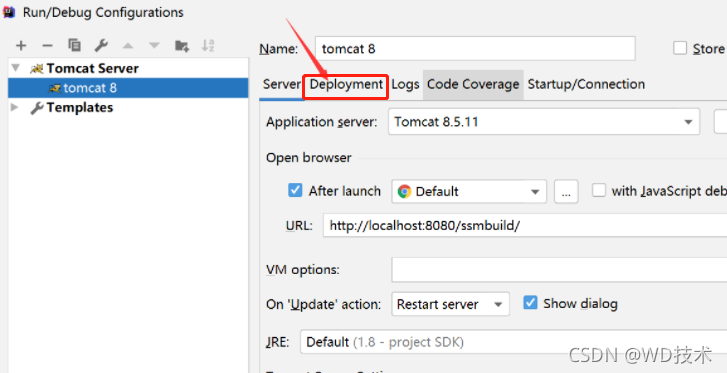Enable the with JavaScript debugger checkbox

pyautogui.click(x=599, y=190)
